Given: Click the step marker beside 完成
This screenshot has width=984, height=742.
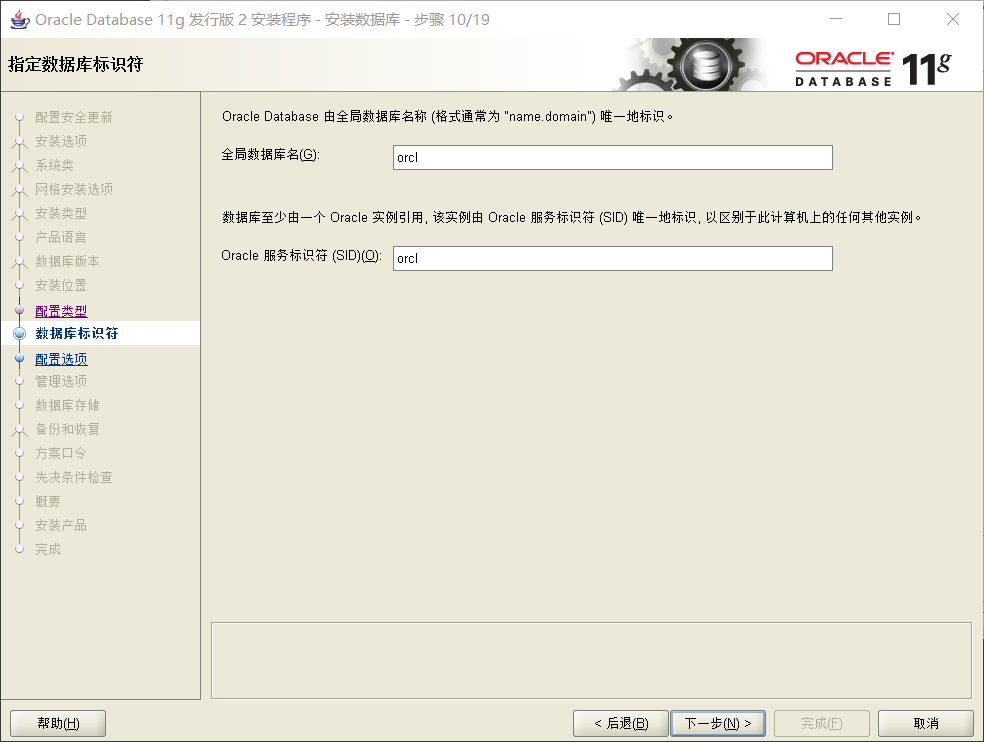Looking at the screenshot, I should click(19, 549).
